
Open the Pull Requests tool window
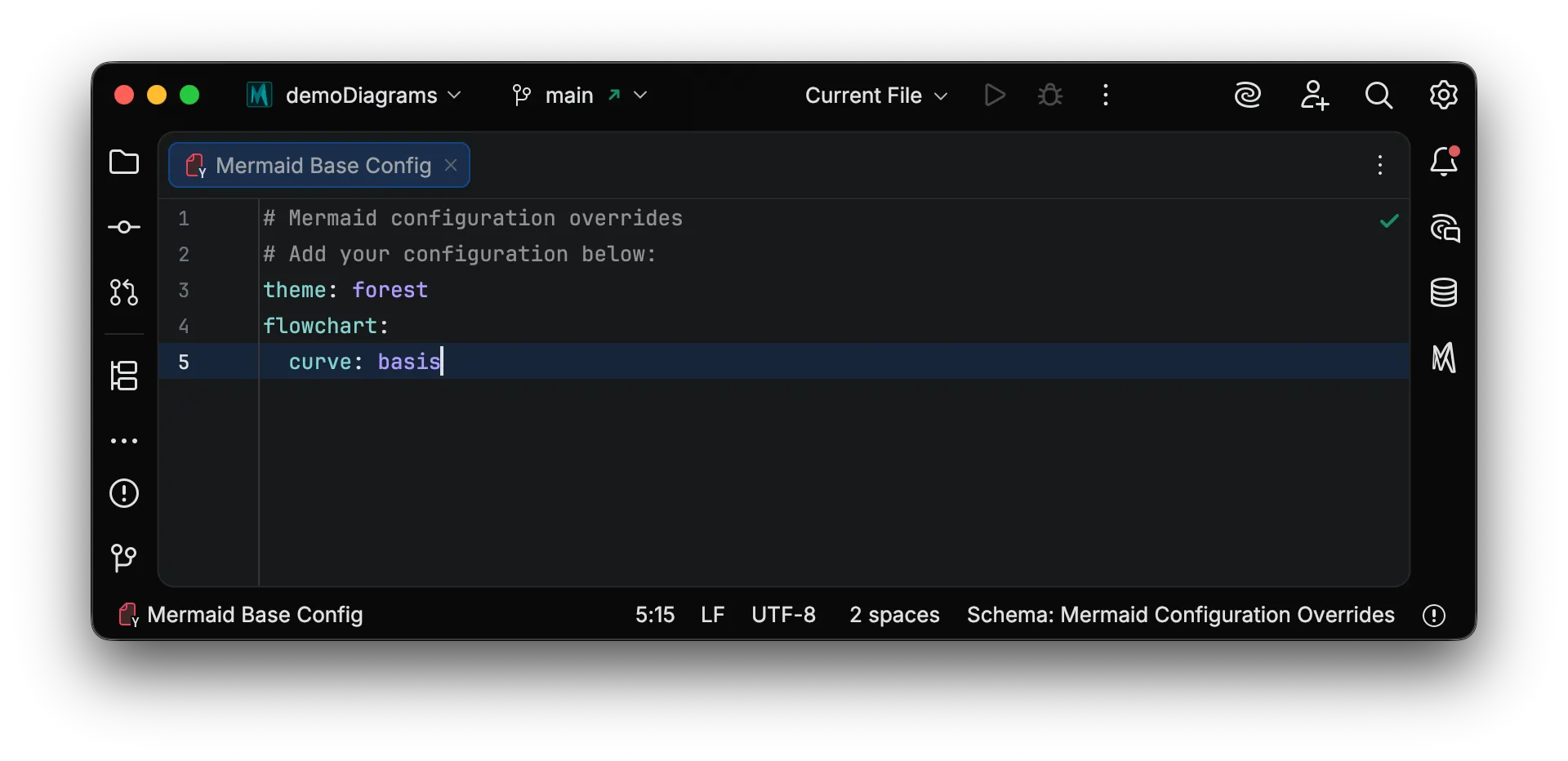click(x=123, y=293)
